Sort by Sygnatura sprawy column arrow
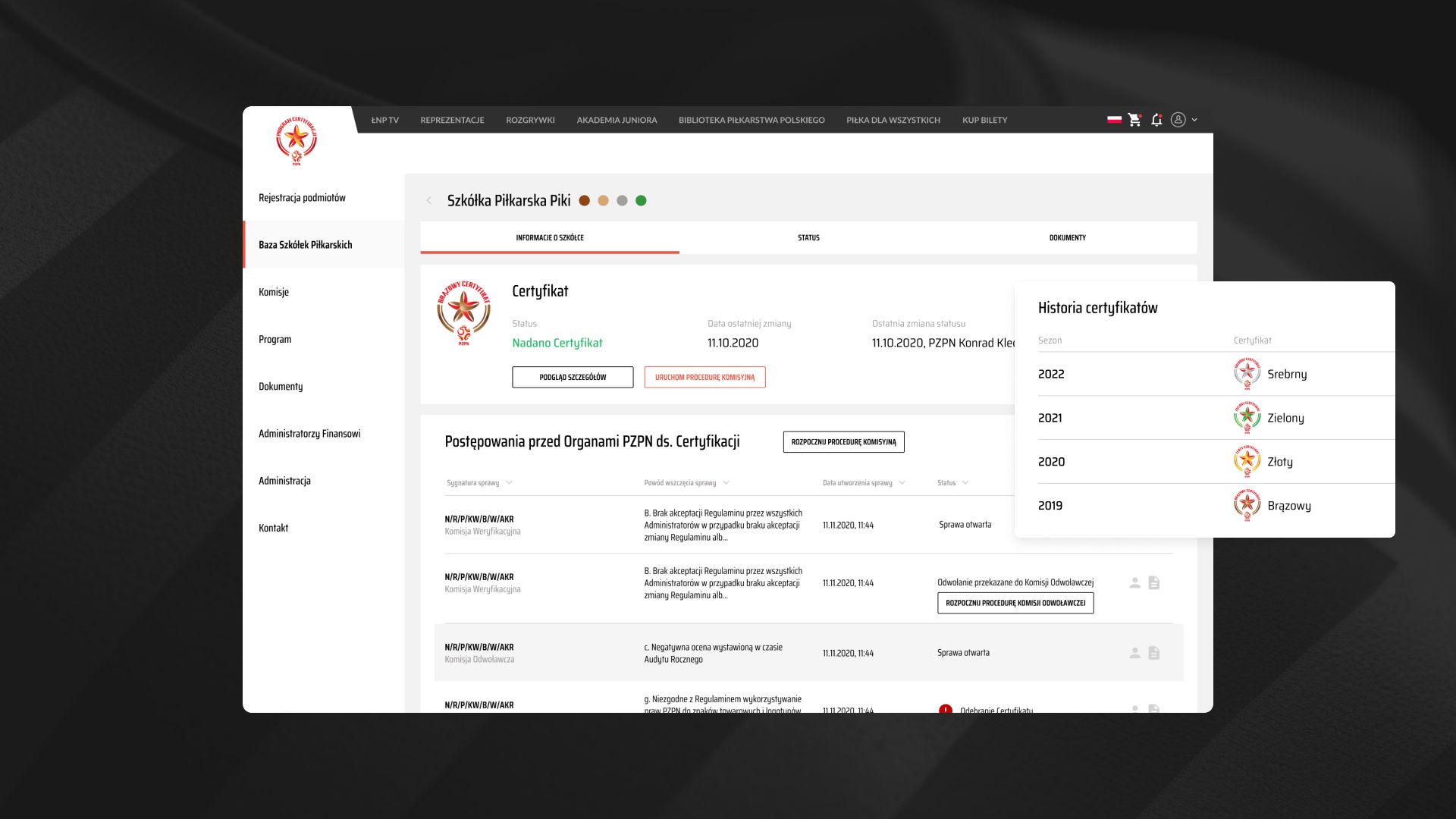The height and width of the screenshot is (819, 1456). point(509,483)
